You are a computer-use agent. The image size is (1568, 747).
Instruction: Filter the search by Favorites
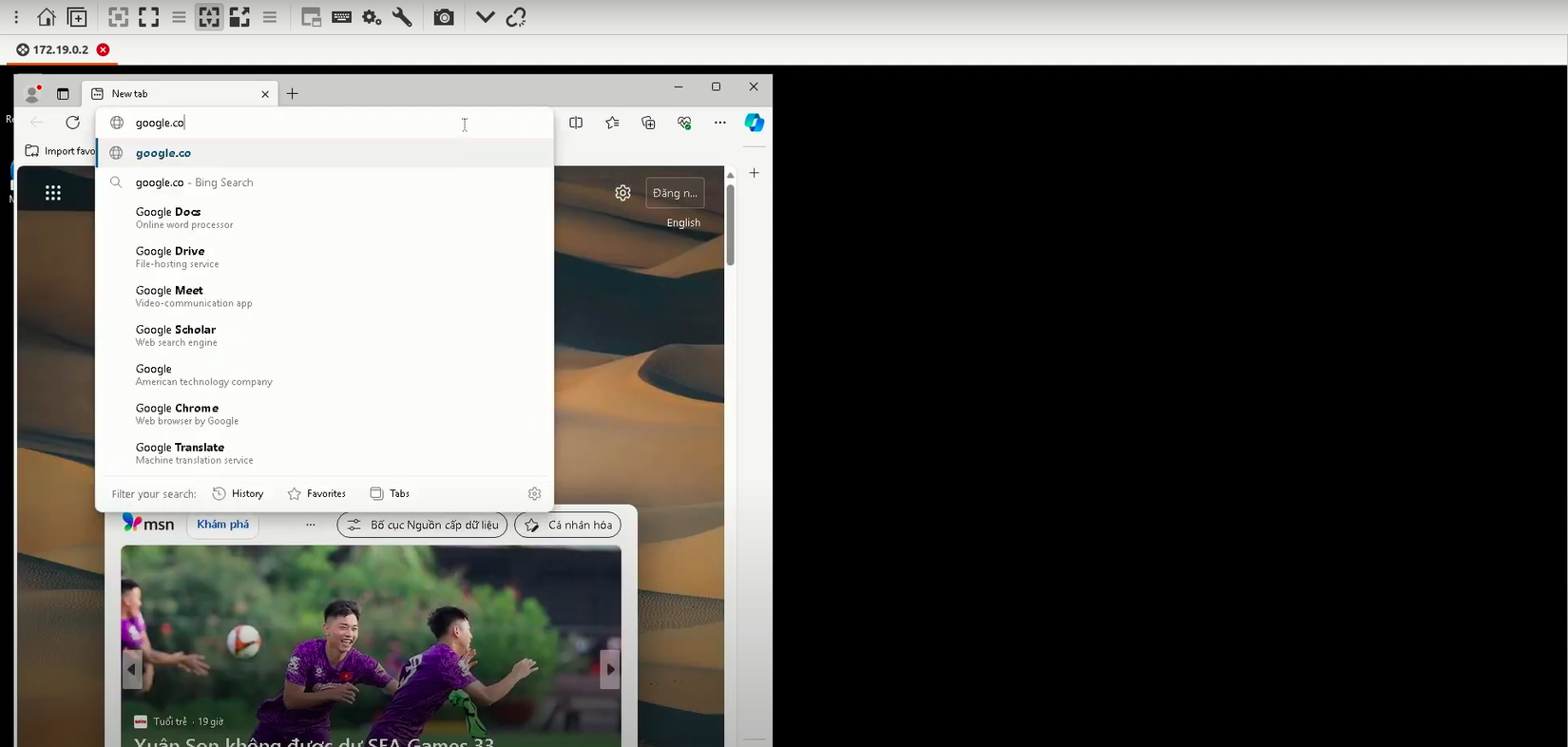(x=316, y=493)
